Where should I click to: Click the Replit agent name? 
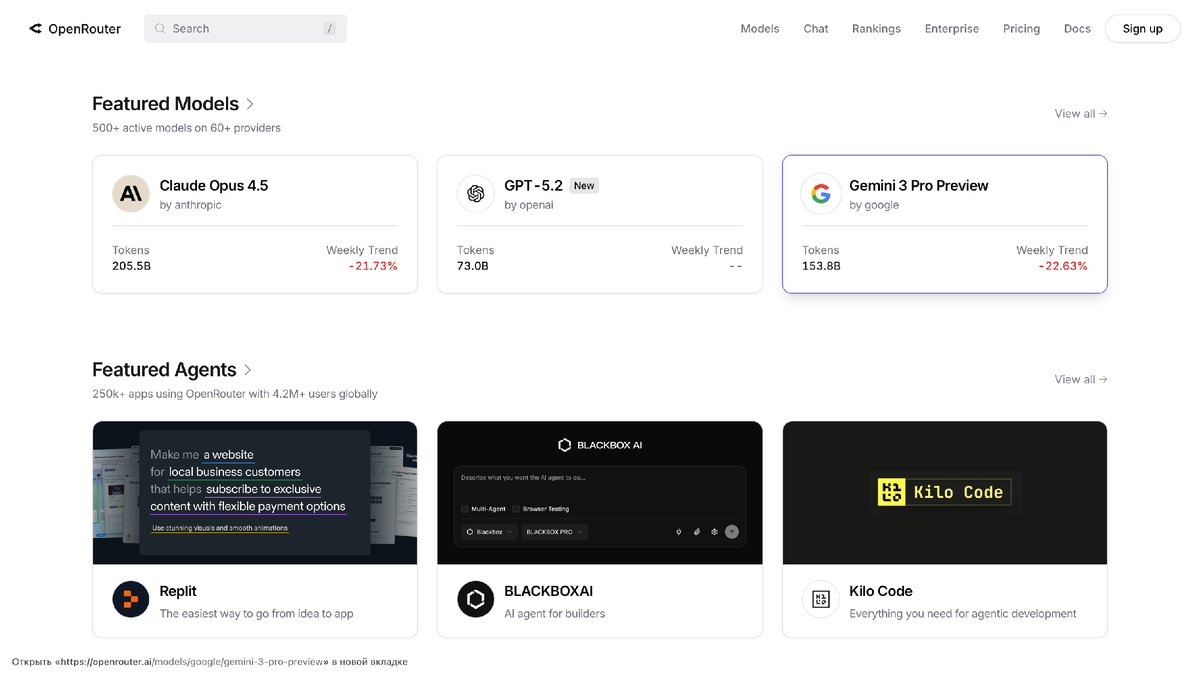178,591
